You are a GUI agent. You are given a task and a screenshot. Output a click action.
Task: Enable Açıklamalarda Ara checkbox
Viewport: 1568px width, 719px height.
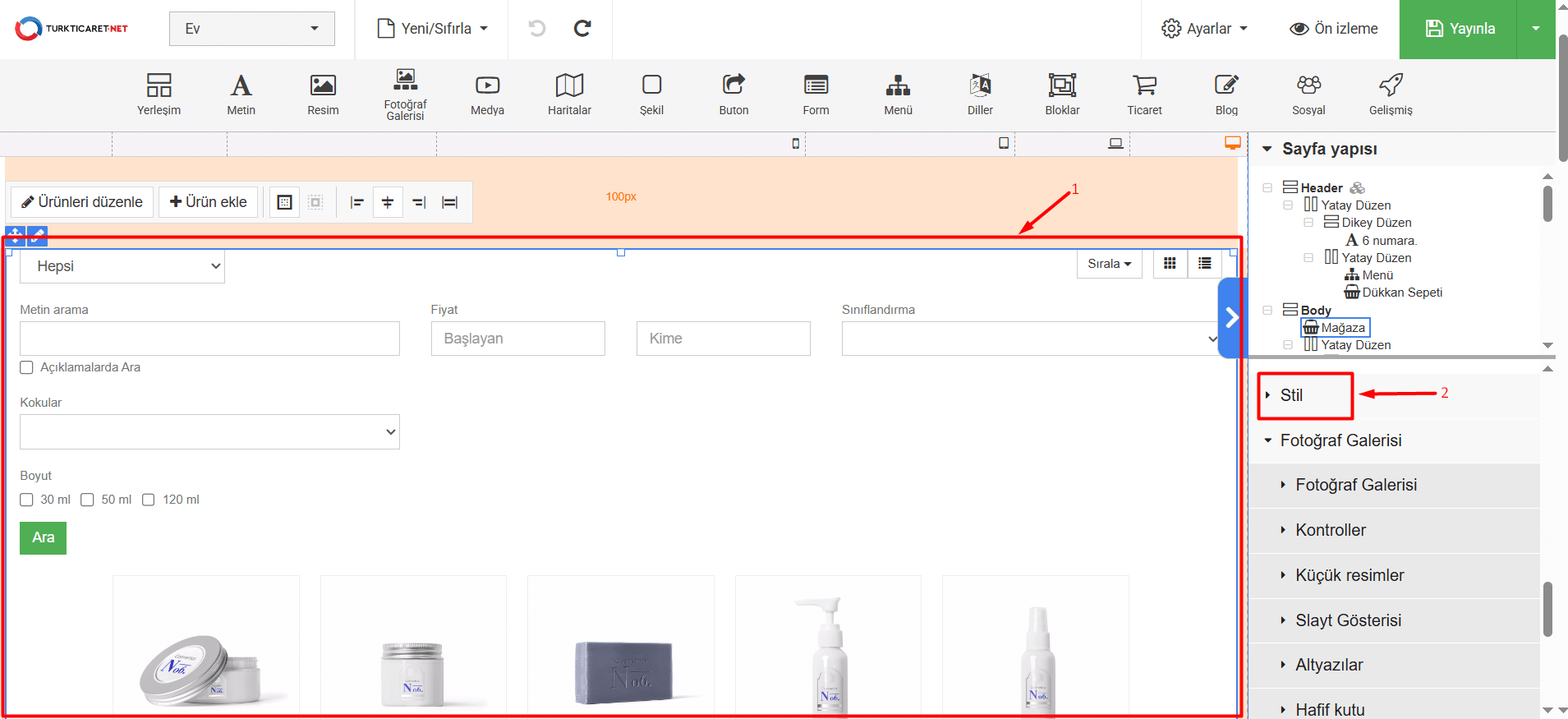[27, 367]
